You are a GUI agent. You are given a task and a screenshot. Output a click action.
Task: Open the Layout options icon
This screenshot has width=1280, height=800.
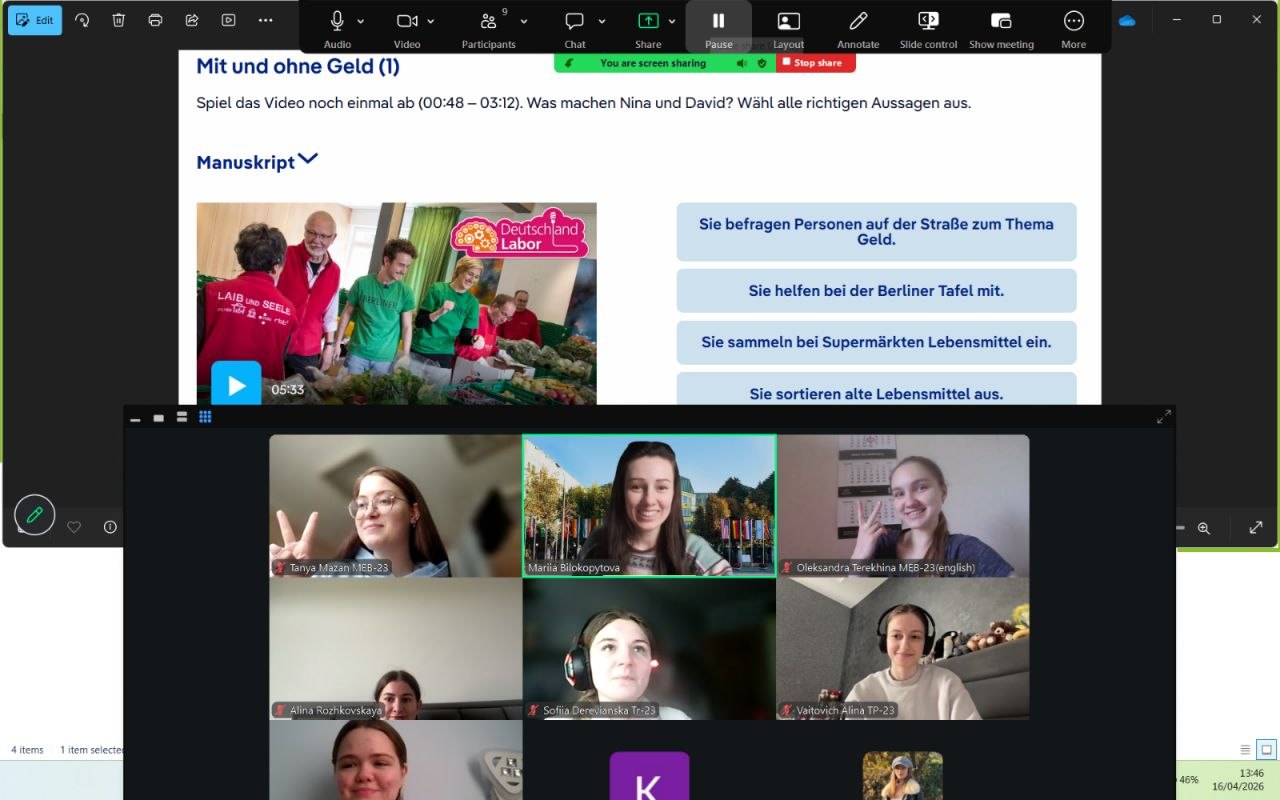(788, 22)
